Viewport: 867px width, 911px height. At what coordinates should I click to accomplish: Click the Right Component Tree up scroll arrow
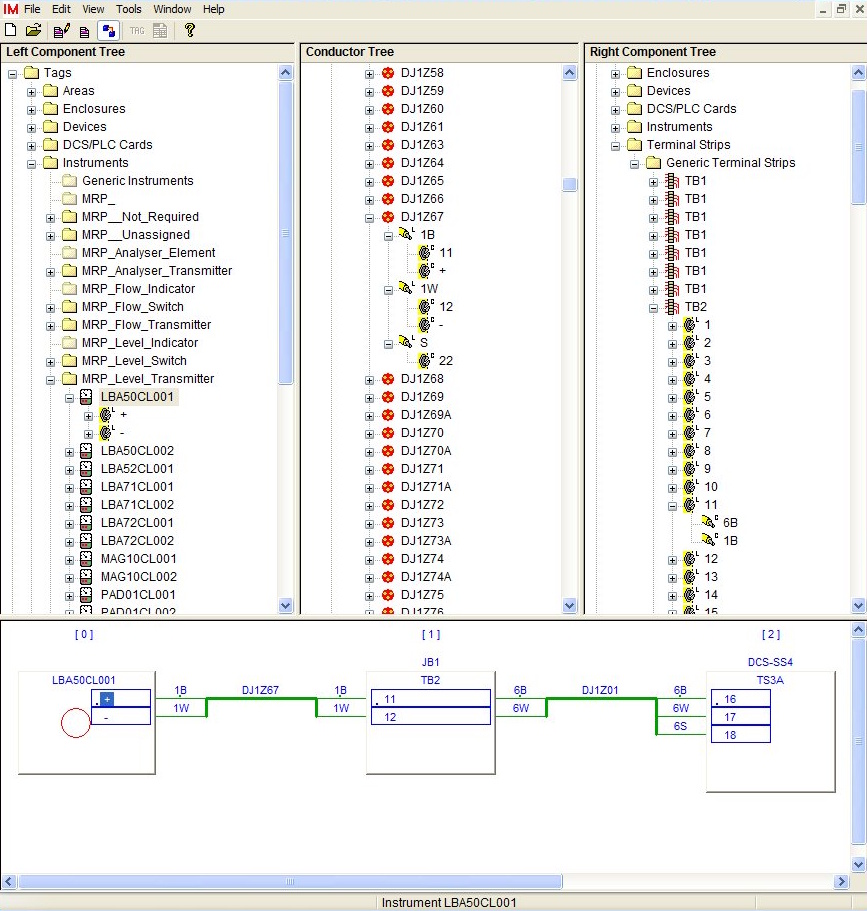coord(858,73)
